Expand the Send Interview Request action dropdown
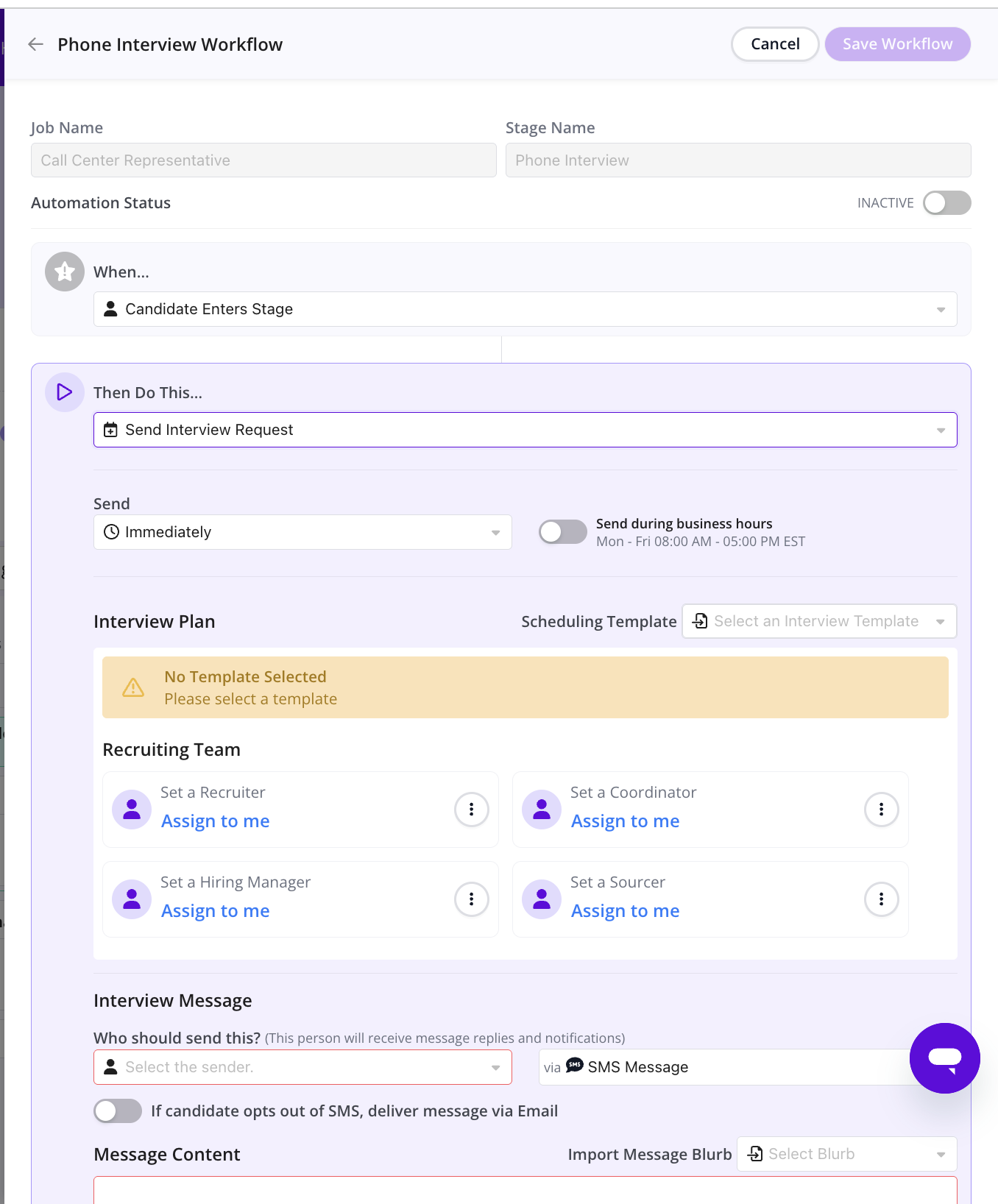Viewport: 998px width, 1204px height. coord(525,430)
